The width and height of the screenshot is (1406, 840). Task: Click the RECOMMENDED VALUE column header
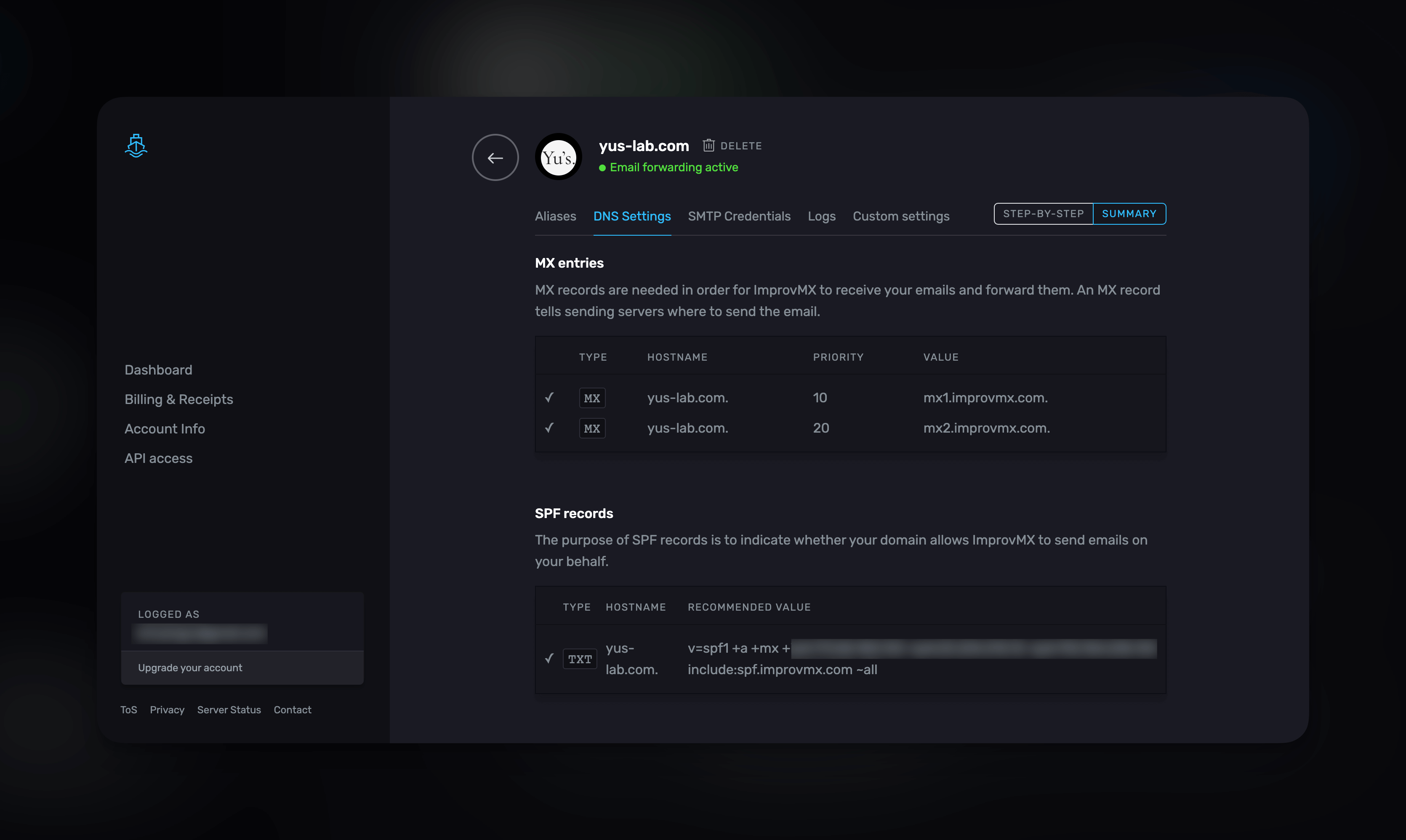pyautogui.click(x=749, y=607)
